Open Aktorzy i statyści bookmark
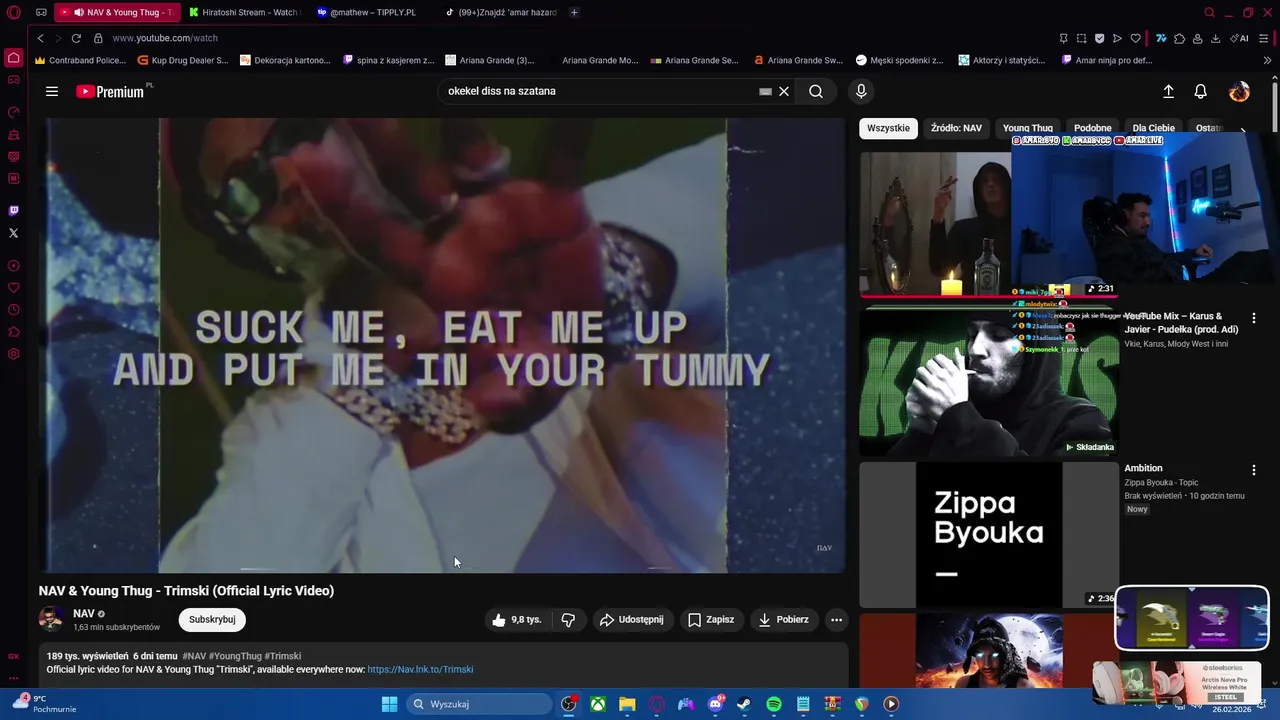 point(1002,60)
